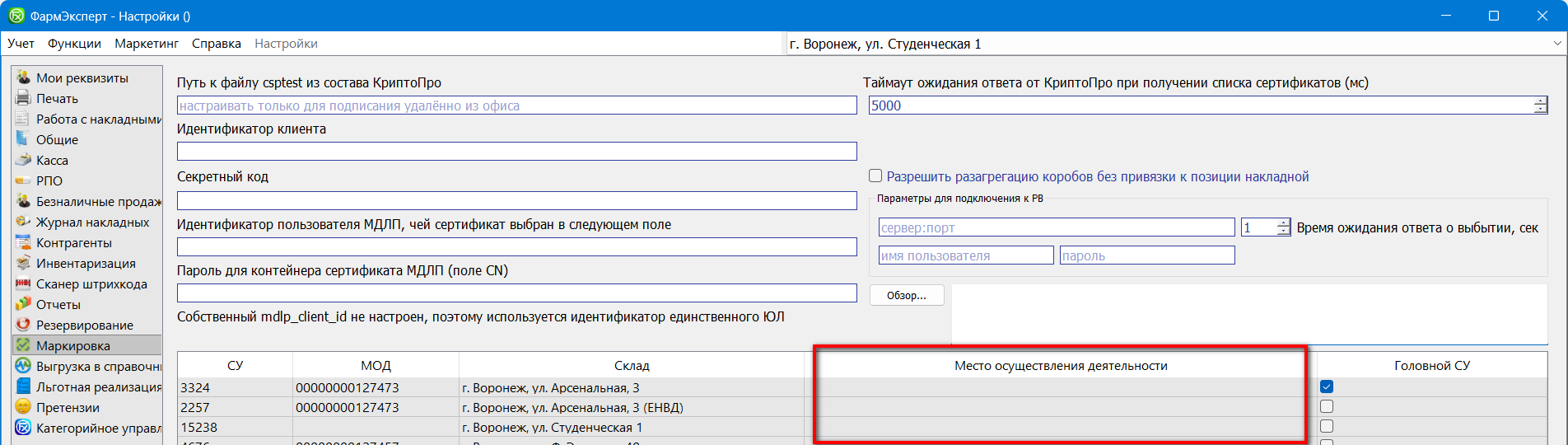
Task: Increase the КриптоПро timeout value
Action: [x=1540, y=101]
